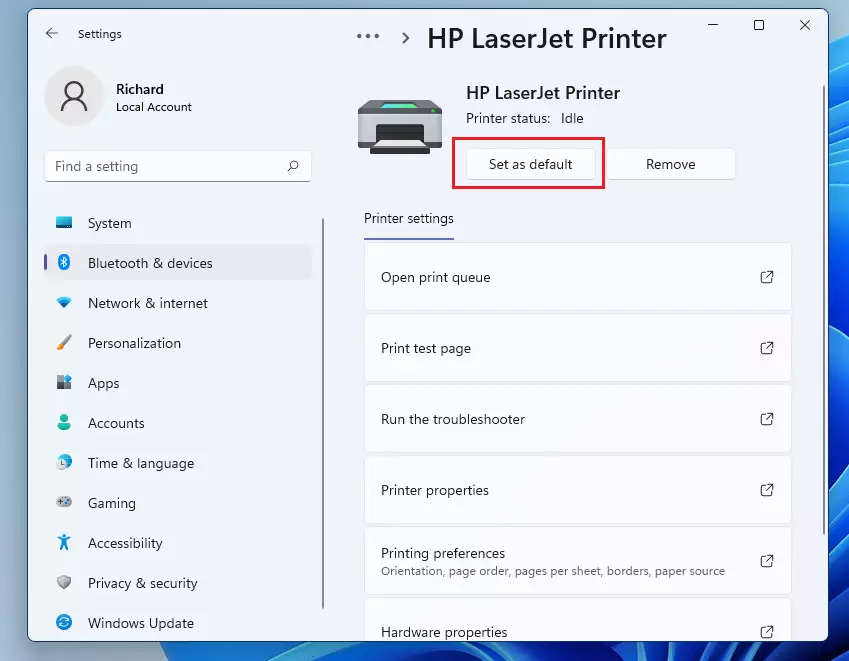The width and height of the screenshot is (849, 661).
Task: Set HP LaserJet as default printer
Action: (x=531, y=164)
